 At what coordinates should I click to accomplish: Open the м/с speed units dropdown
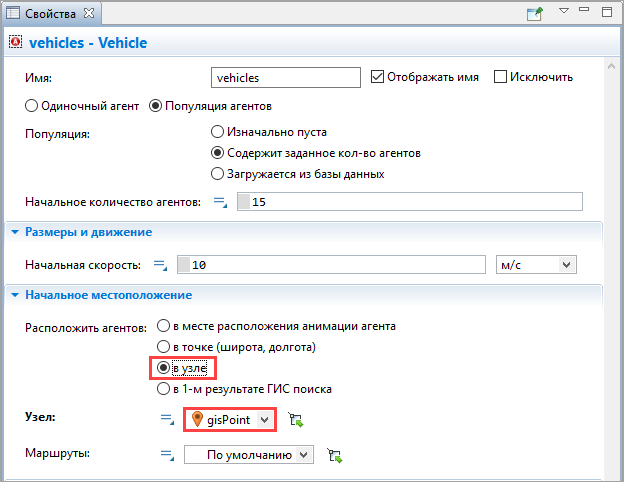pos(536,265)
